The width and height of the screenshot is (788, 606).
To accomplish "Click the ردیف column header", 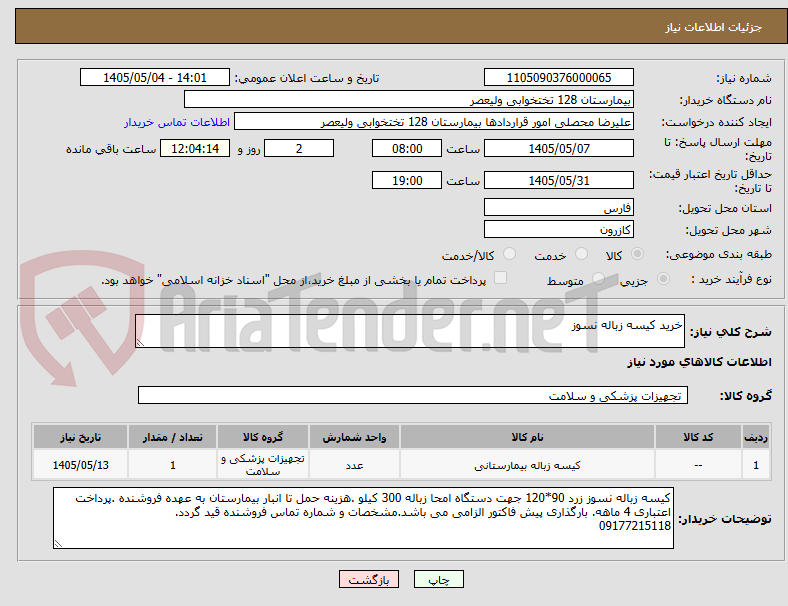I will 755,437.
